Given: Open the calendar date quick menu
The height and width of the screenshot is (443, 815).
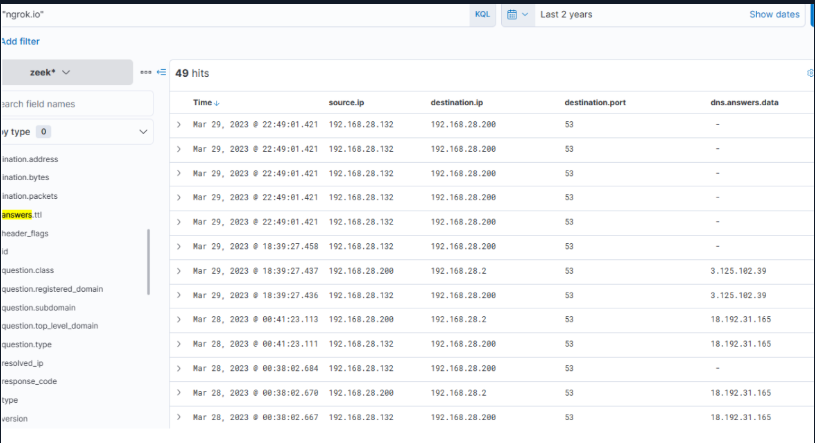Looking at the screenshot, I should click(518, 15).
